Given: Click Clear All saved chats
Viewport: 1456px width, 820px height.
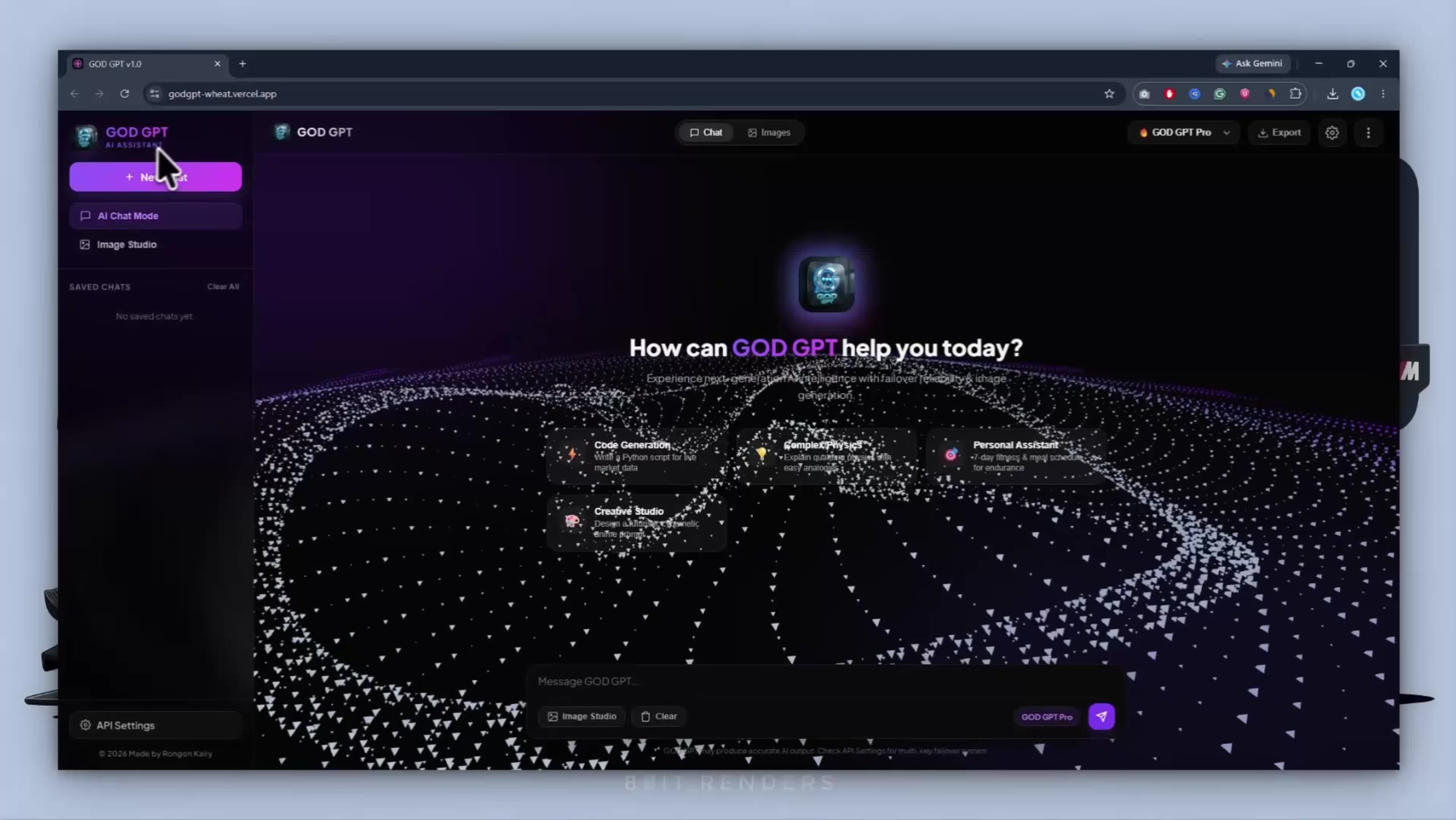Looking at the screenshot, I should pyautogui.click(x=223, y=287).
